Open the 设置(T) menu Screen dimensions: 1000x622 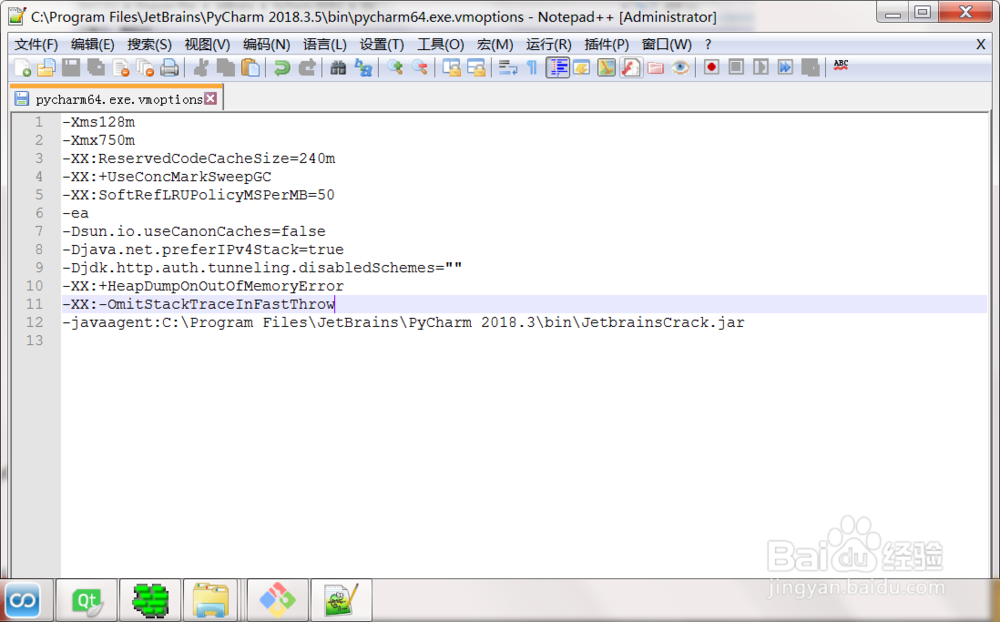point(381,44)
